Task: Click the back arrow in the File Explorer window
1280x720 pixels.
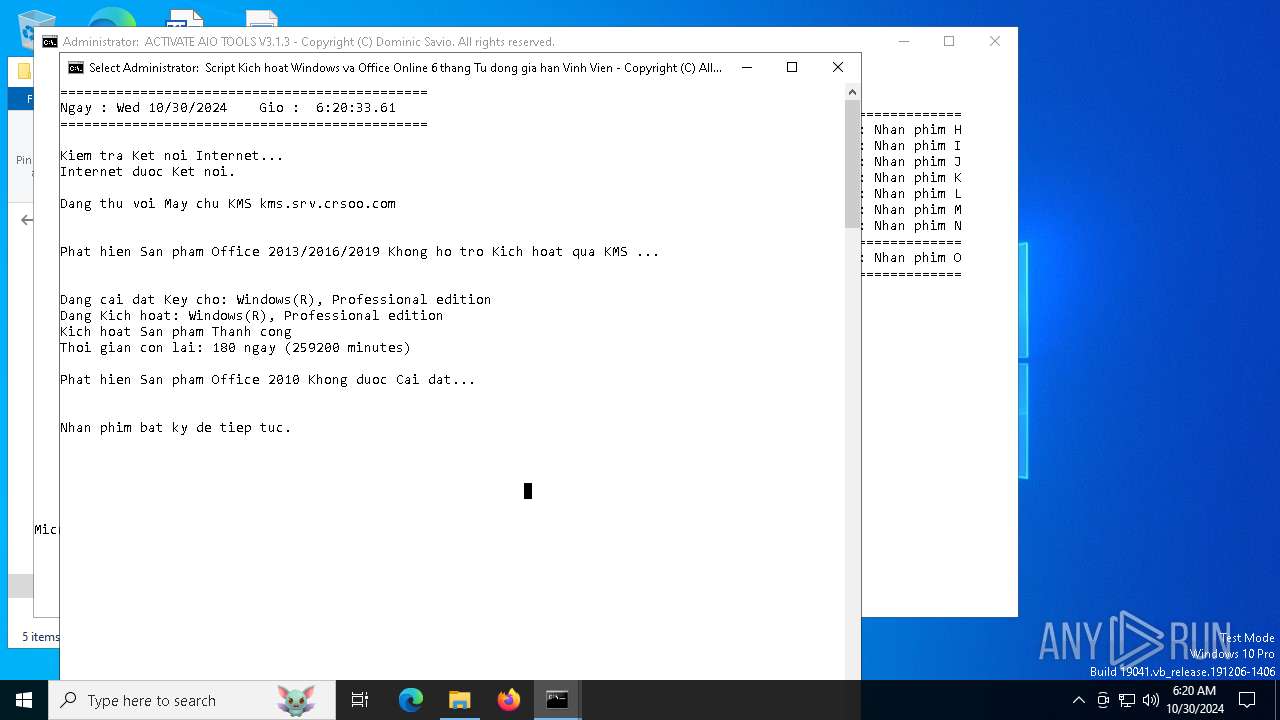Action: tap(27, 220)
